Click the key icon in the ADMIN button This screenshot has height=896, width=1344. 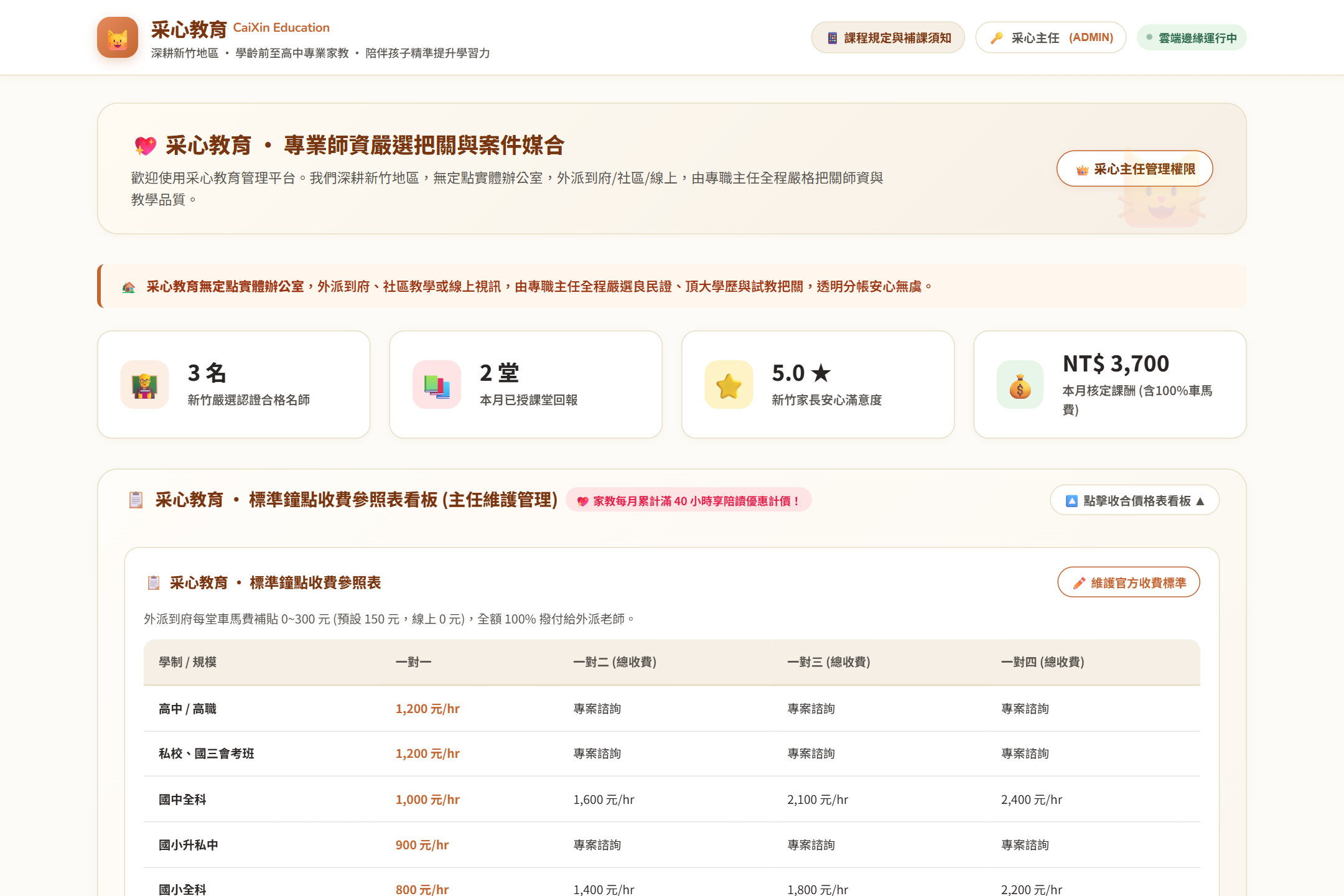pos(996,38)
